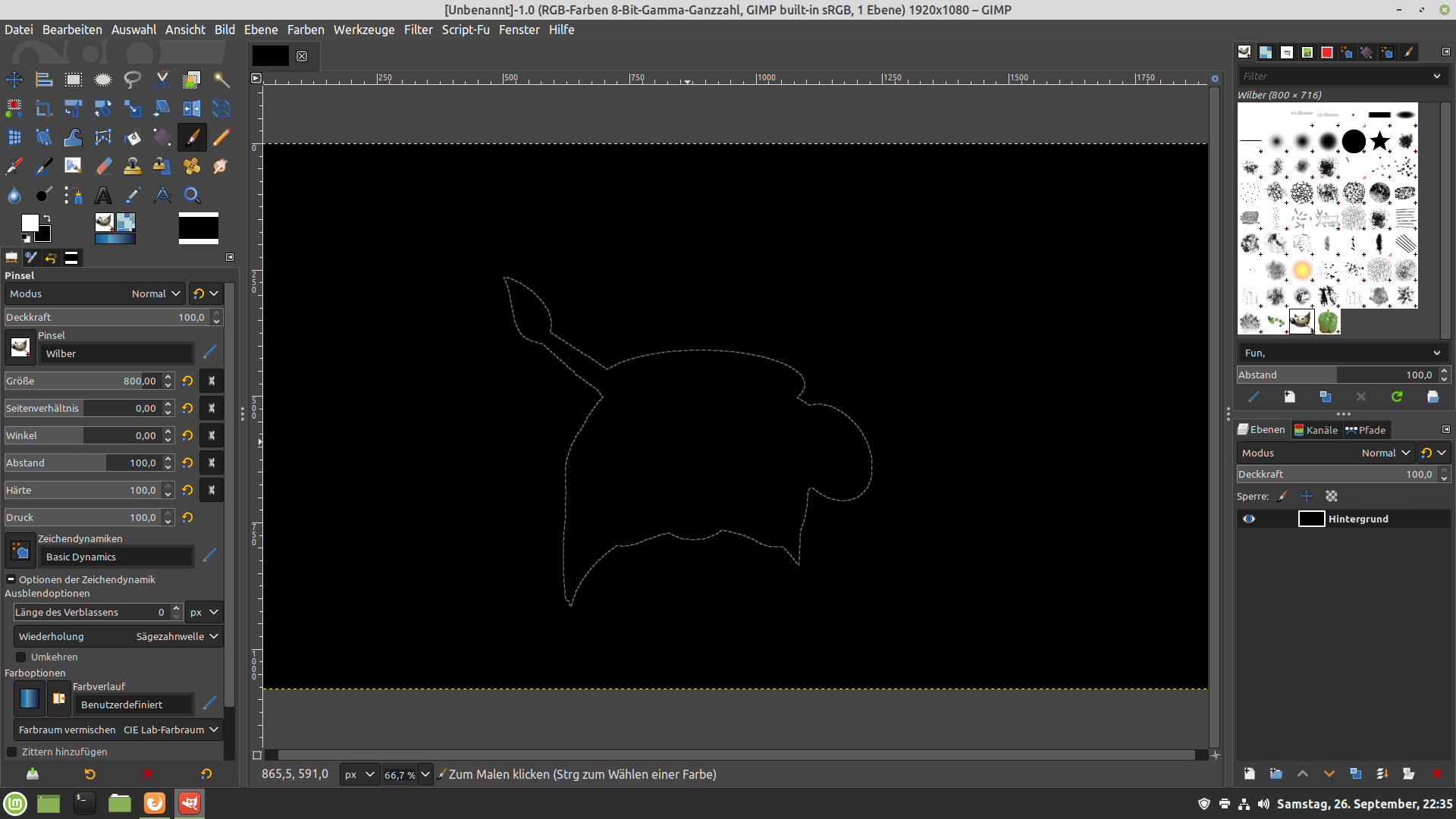Enable the Umkehren checkbox
Image resolution: width=1456 pixels, height=819 pixels.
(x=21, y=657)
